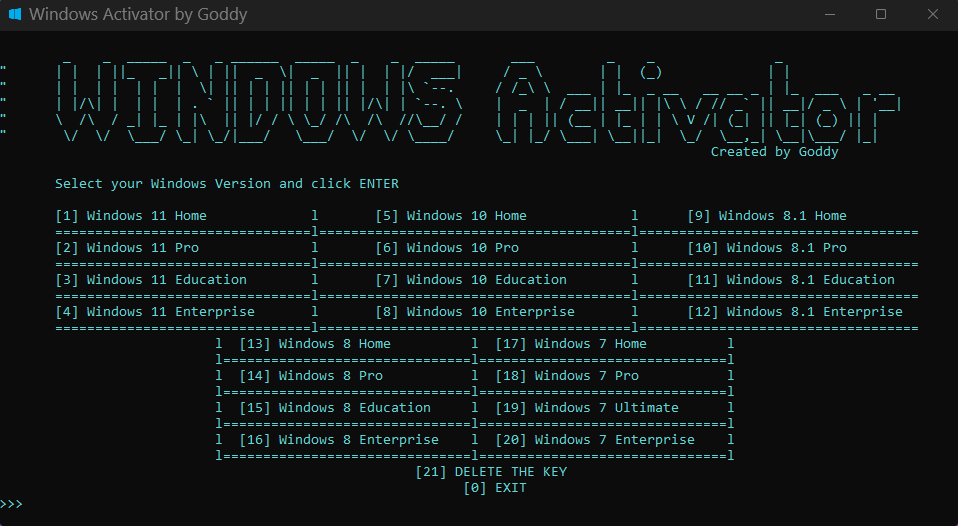
Task: Click '[19] Windows 7 Ultimate' entry
Action: 587,407
